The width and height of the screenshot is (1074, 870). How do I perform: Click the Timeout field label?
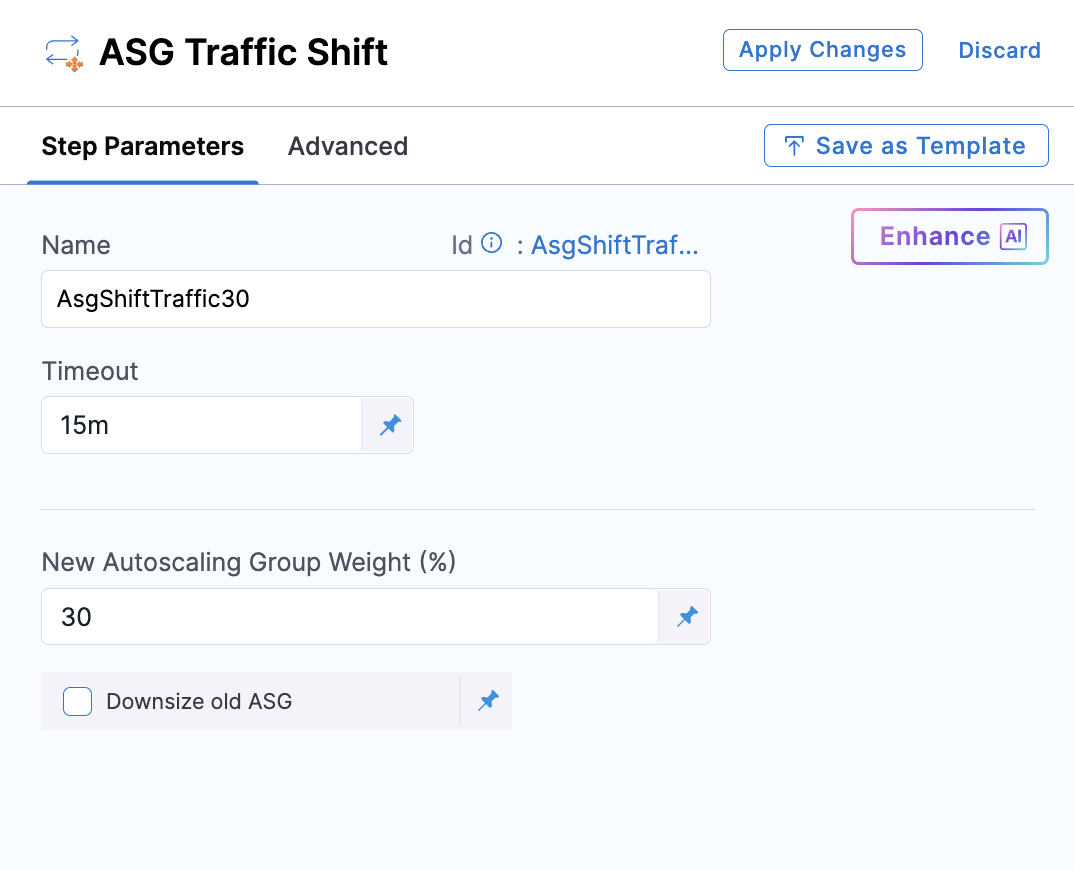[90, 371]
